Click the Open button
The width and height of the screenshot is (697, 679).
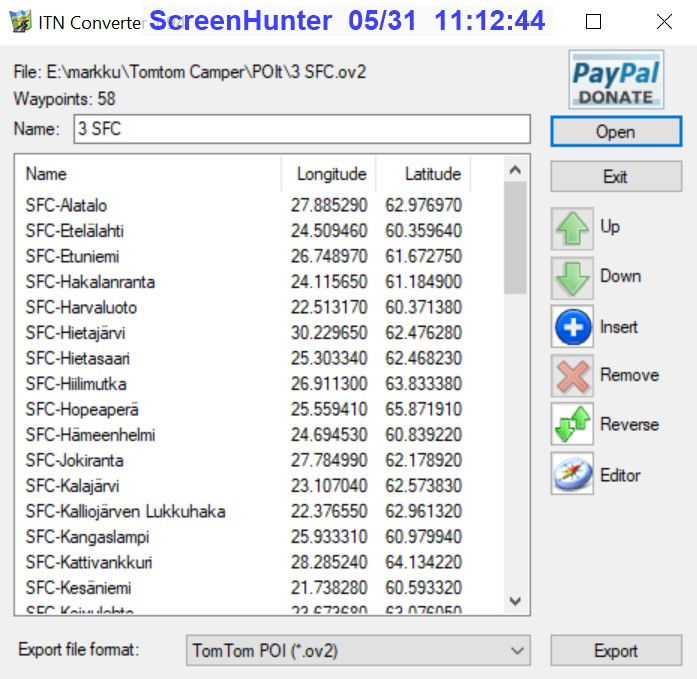coord(615,132)
